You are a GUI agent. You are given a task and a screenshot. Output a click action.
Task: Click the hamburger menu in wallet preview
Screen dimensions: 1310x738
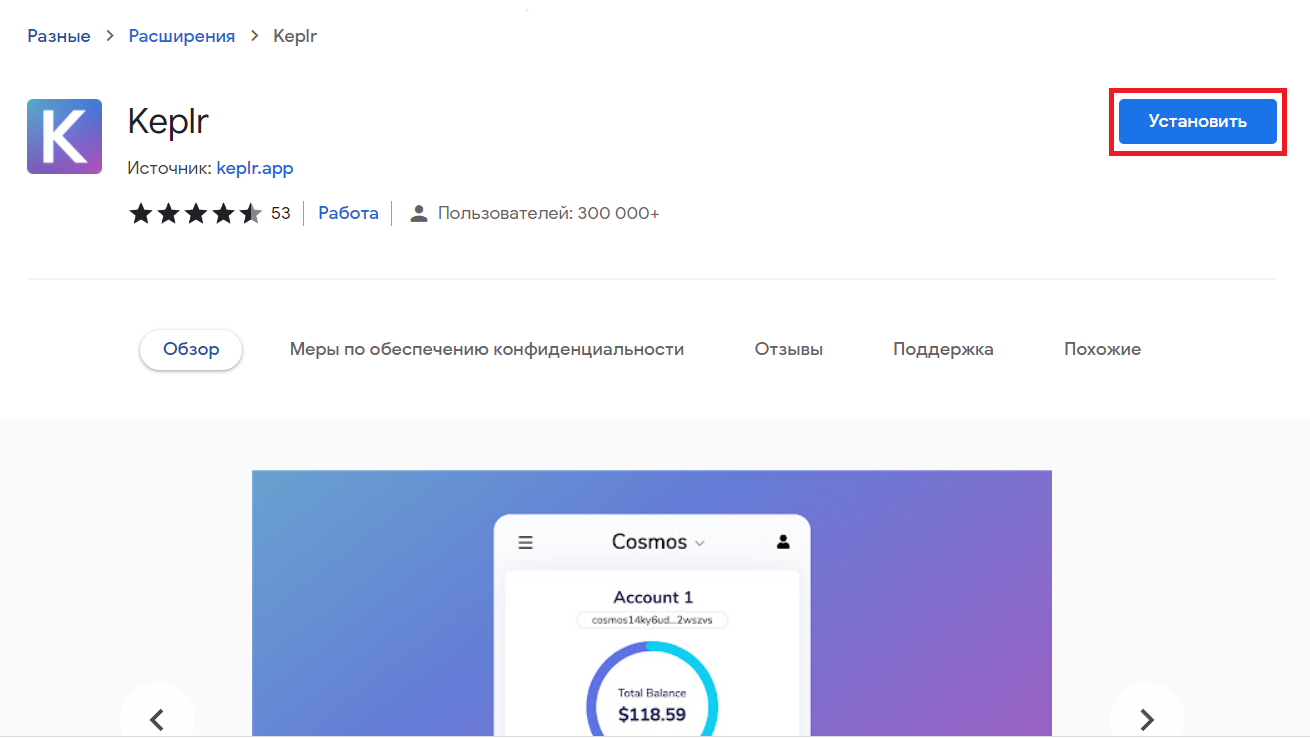(x=525, y=542)
